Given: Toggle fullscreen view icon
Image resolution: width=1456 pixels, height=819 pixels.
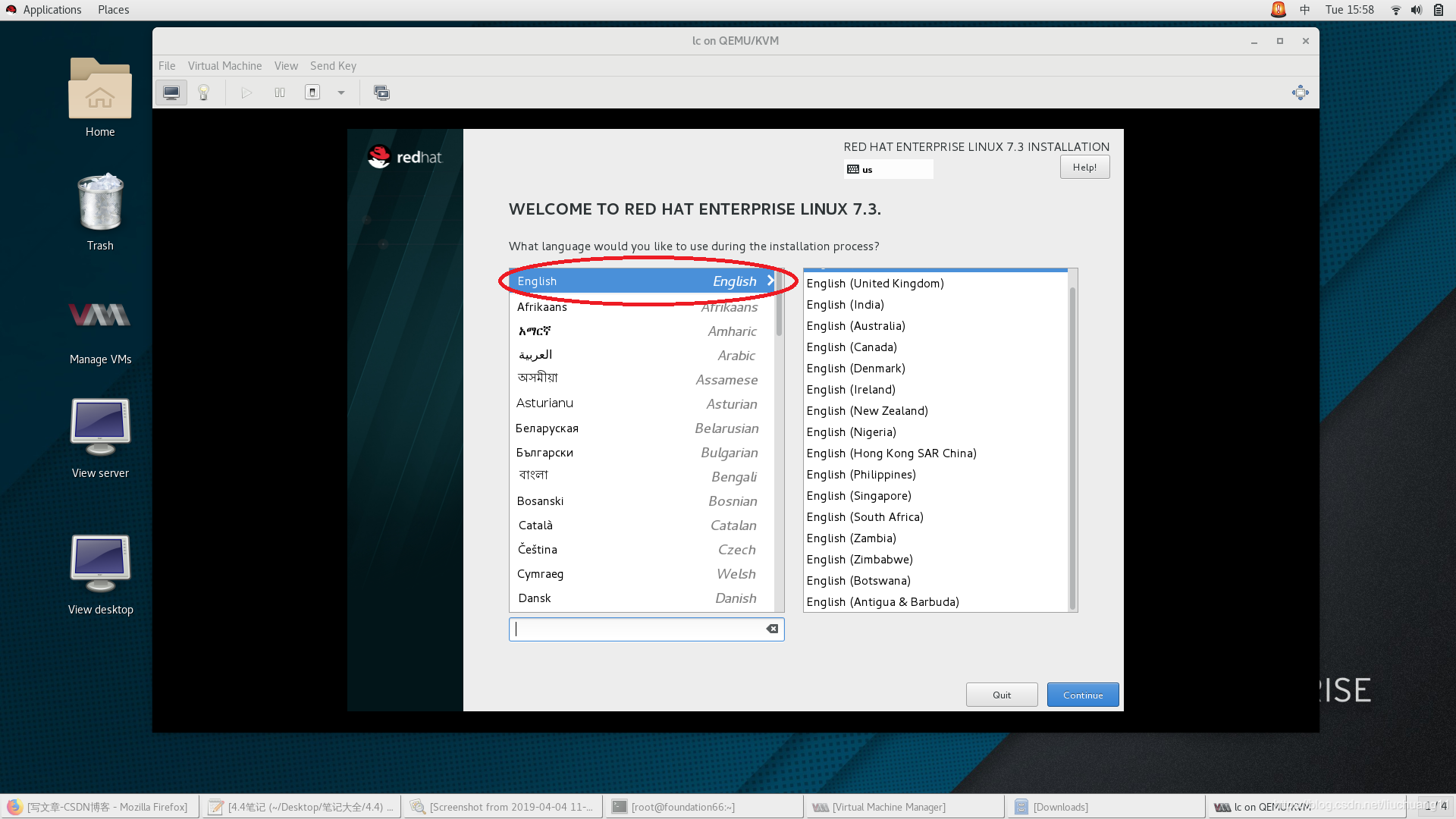Looking at the screenshot, I should point(1300,93).
